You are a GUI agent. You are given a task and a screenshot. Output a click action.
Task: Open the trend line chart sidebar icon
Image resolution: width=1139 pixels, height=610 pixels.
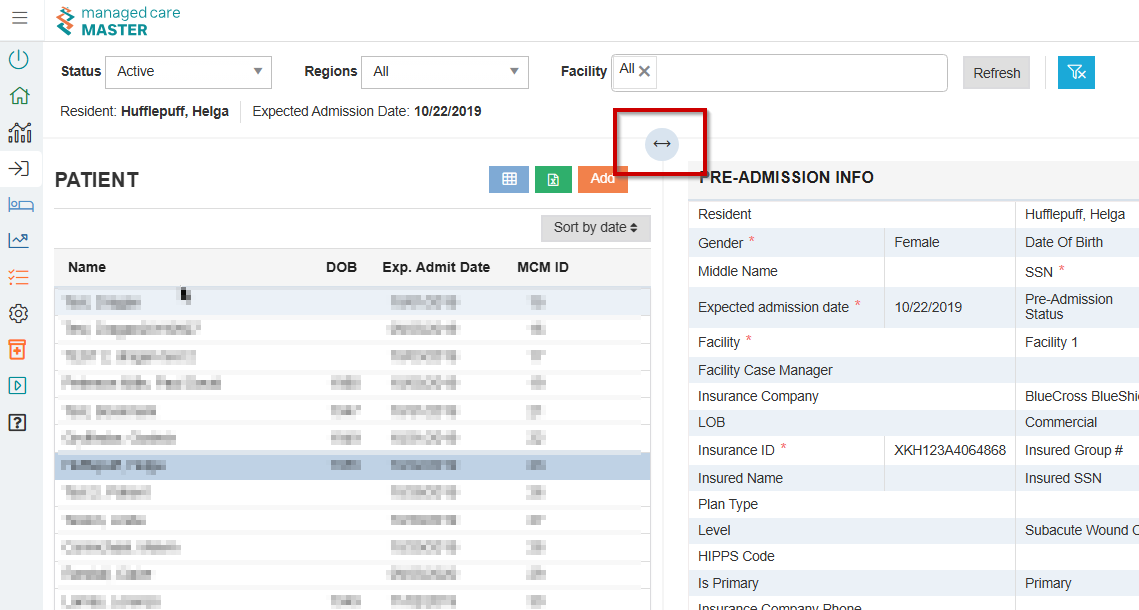point(19,240)
